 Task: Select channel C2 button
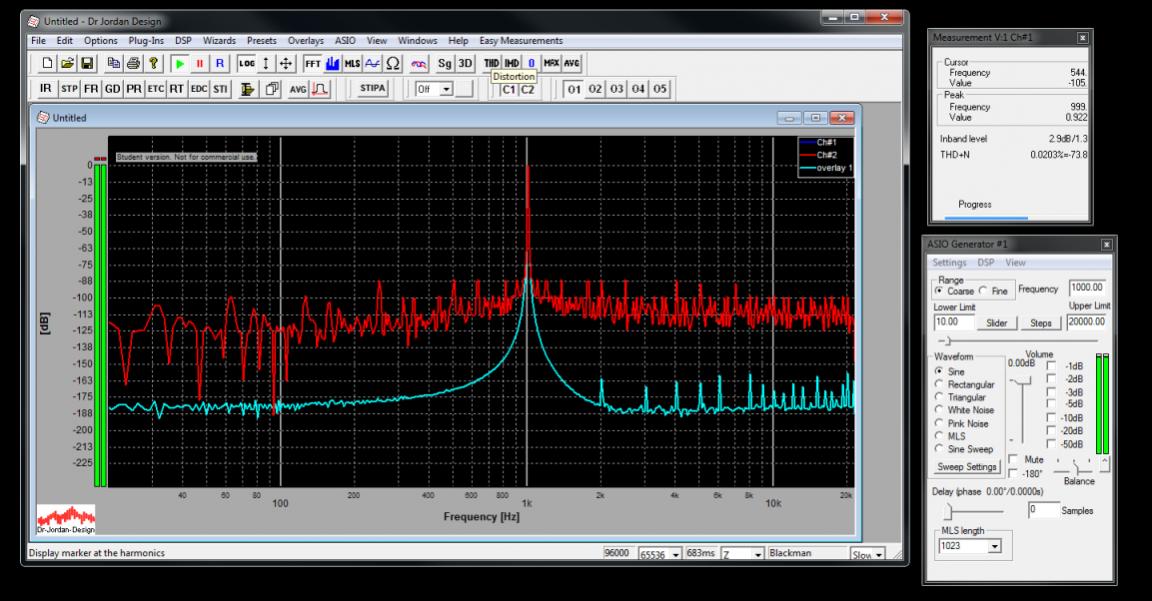(x=528, y=90)
